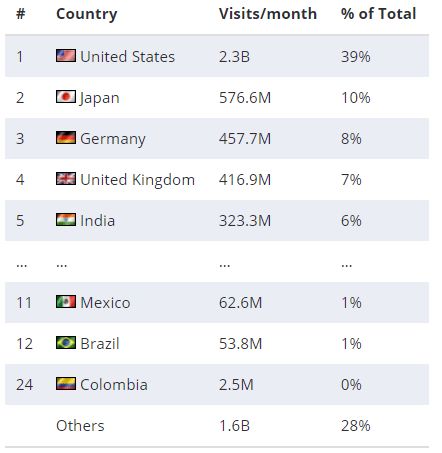Click the 2.3B visits value
The width and height of the screenshot is (442, 453).
[234, 56]
